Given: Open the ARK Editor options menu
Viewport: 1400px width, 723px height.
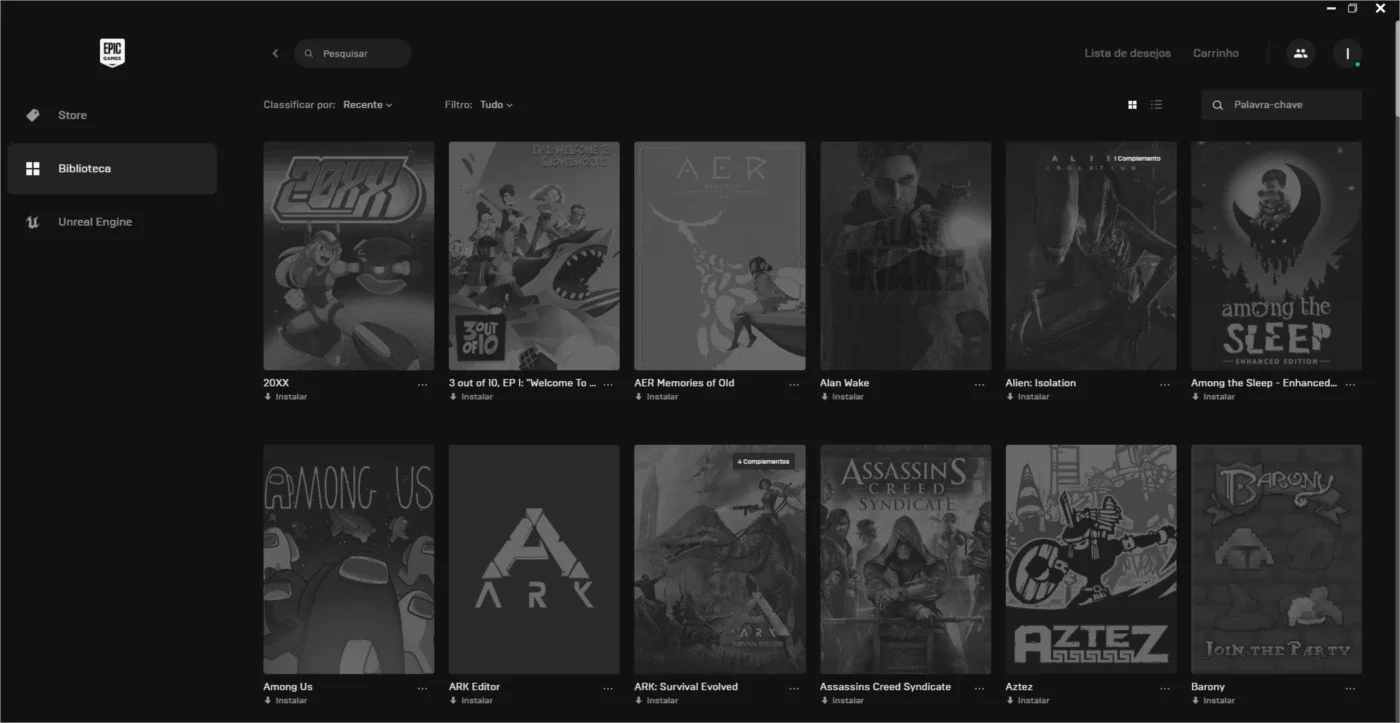Looking at the screenshot, I should coord(608,688).
